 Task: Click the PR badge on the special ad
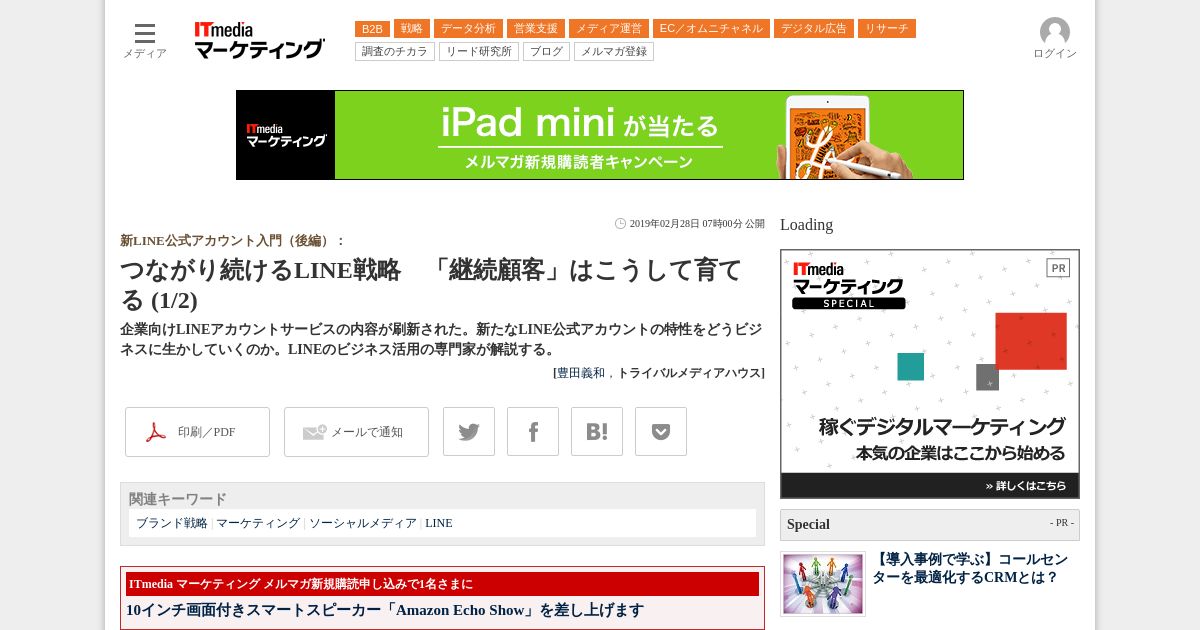1058,268
